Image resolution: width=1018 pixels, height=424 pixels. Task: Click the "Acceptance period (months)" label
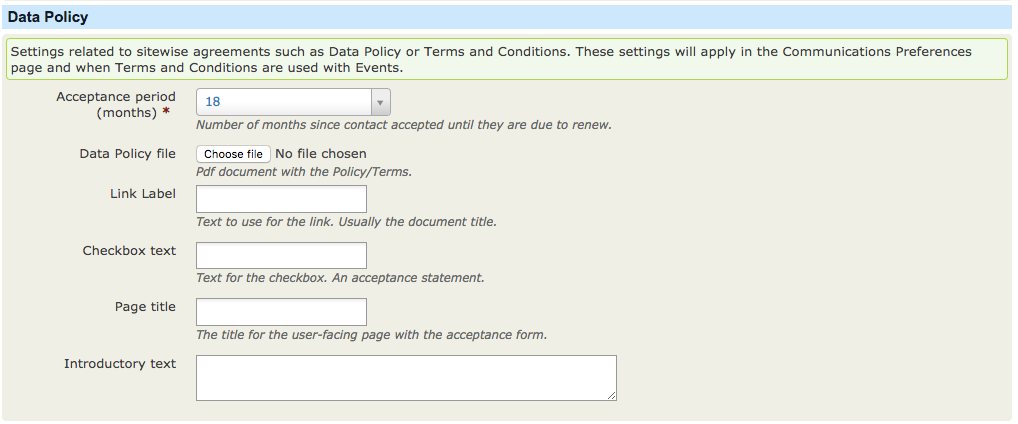[116, 104]
